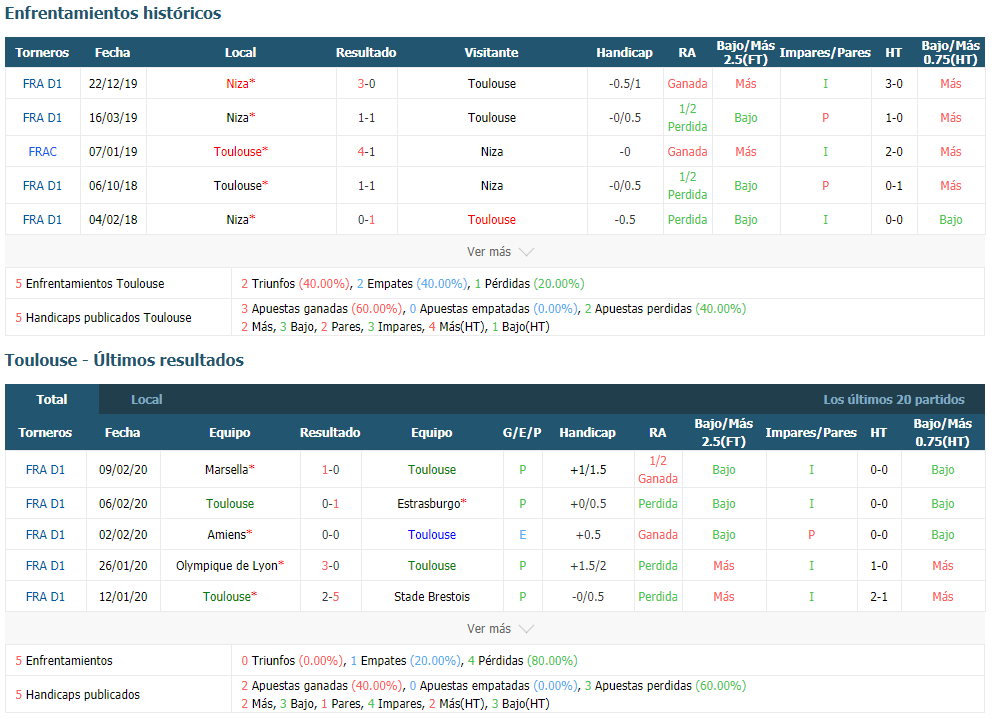Viewport: 996px width, 719px height.
Task: Click result 0-1 on 04/02/18 row
Action: point(367,219)
